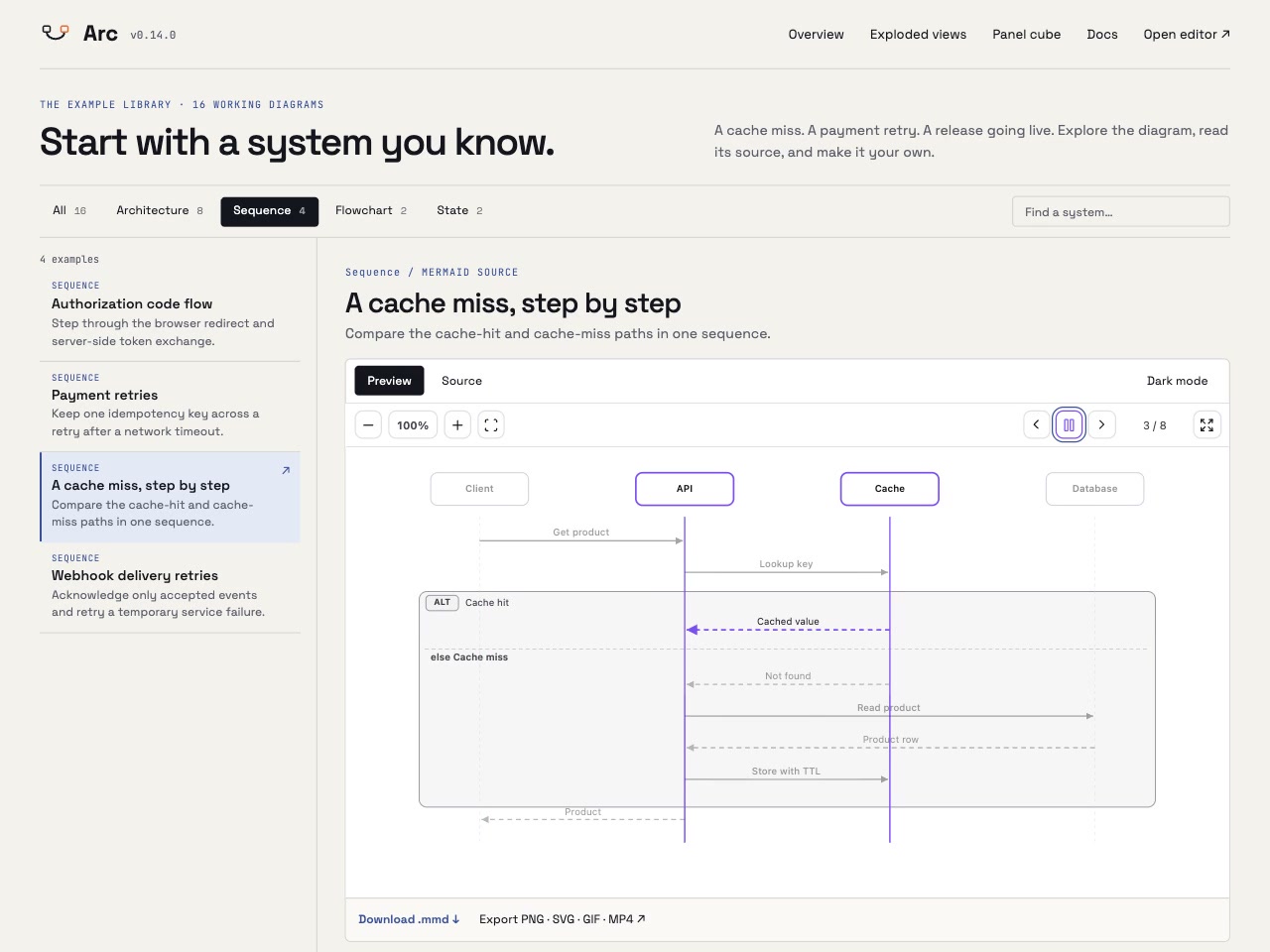1270x952 pixels.
Task: Click the Arc logo icon
Action: 55,33
